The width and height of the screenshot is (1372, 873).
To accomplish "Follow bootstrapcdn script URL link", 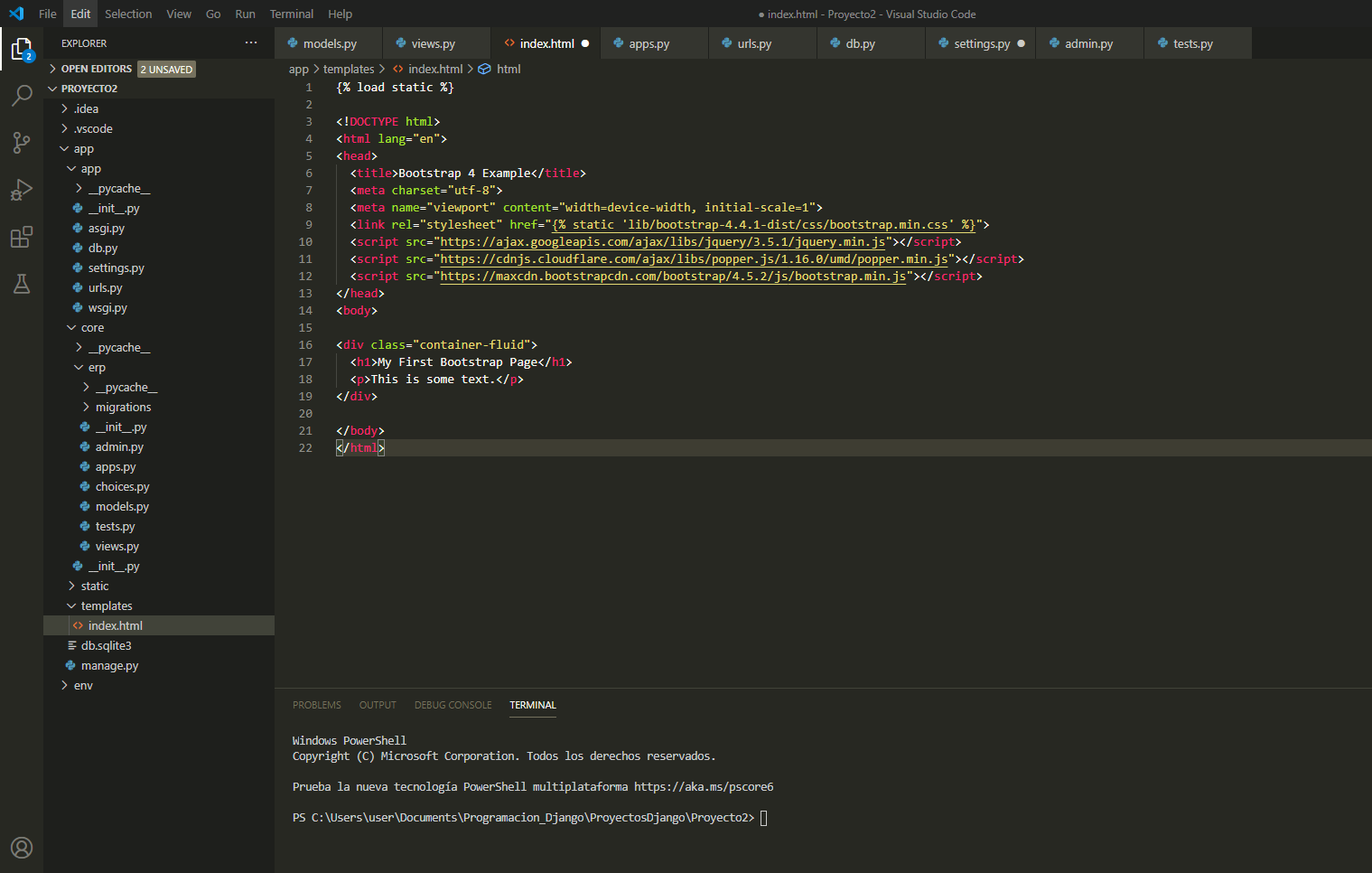I will 673,276.
